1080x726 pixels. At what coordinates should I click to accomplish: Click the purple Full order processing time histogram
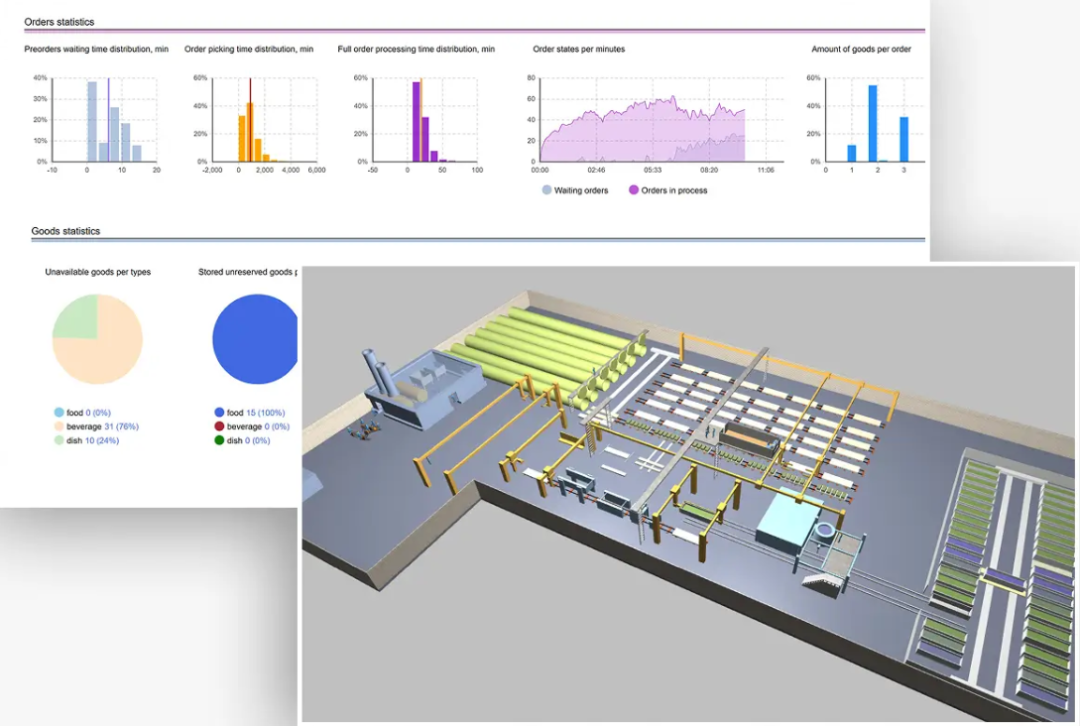coord(425,120)
